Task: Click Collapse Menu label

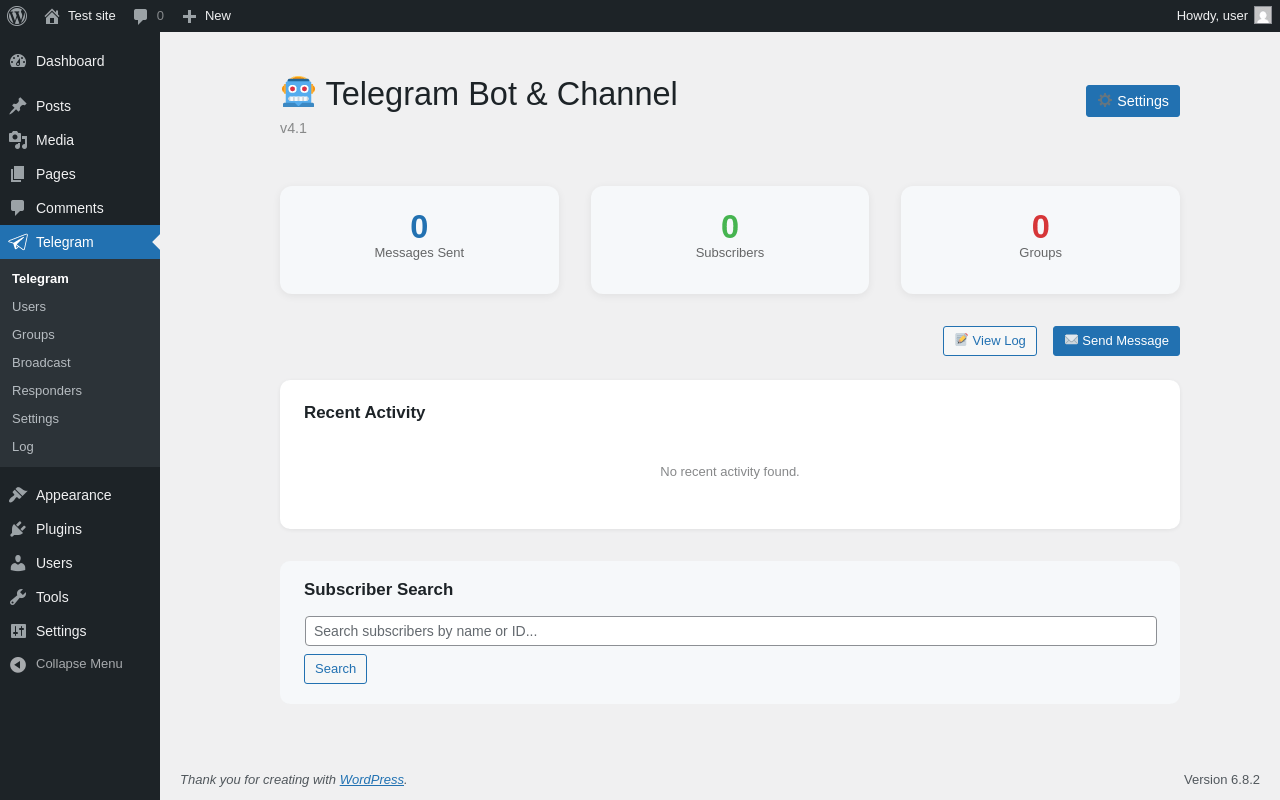Action: [79, 664]
